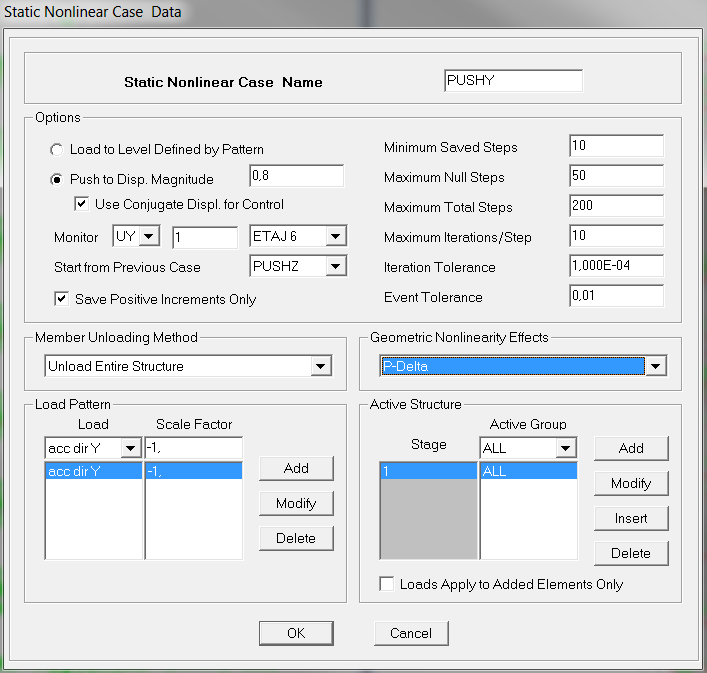Open the Active Group ALL dropdown

tap(565, 448)
